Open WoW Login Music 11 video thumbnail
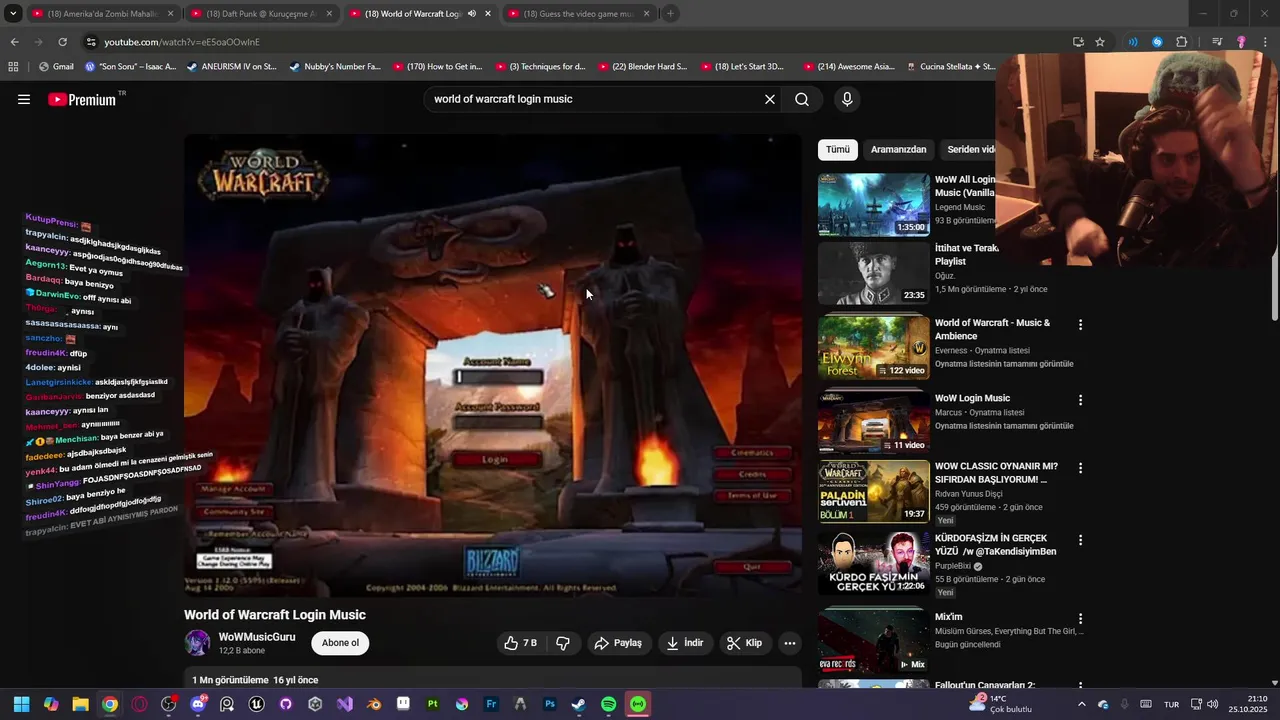The image size is (1280, 720). tap(874, 422)
